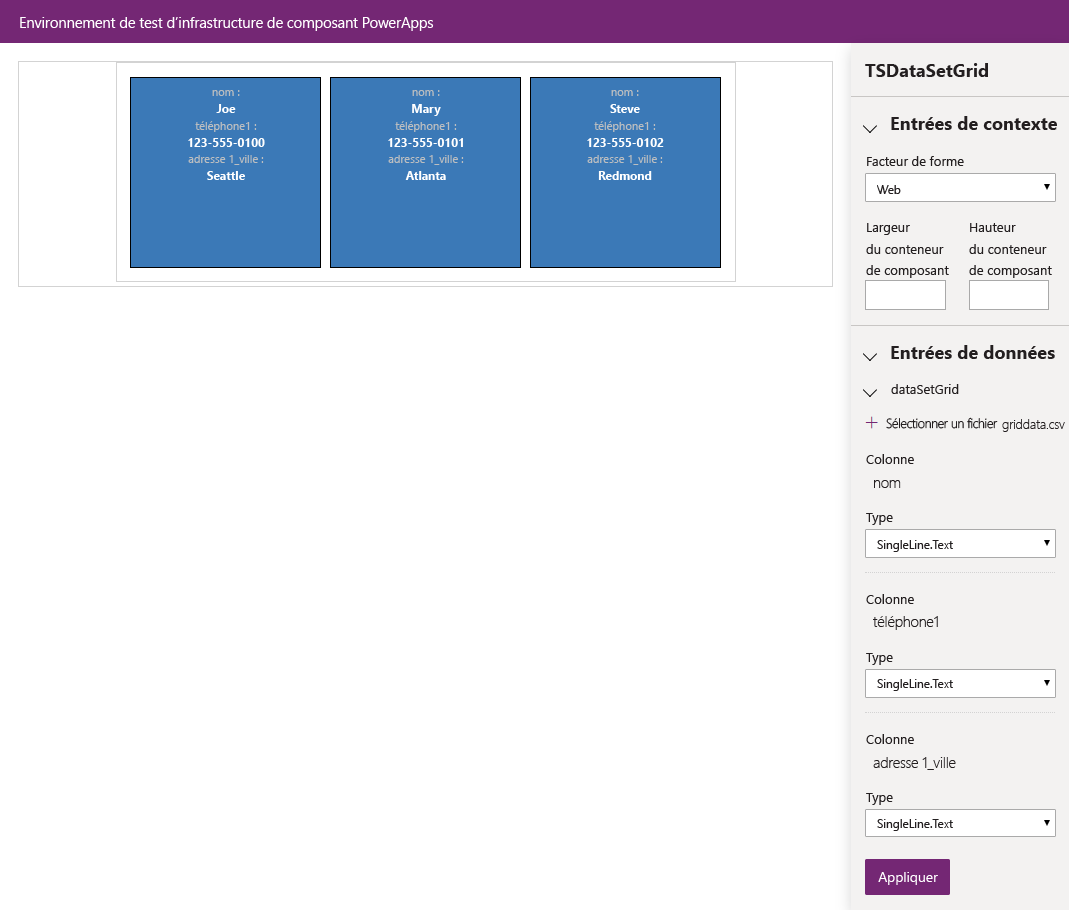Screen dimensions: 1069x910
Task: Click the téléphone1 Type dropdown arrow icon
Action: coord(1046,683)
